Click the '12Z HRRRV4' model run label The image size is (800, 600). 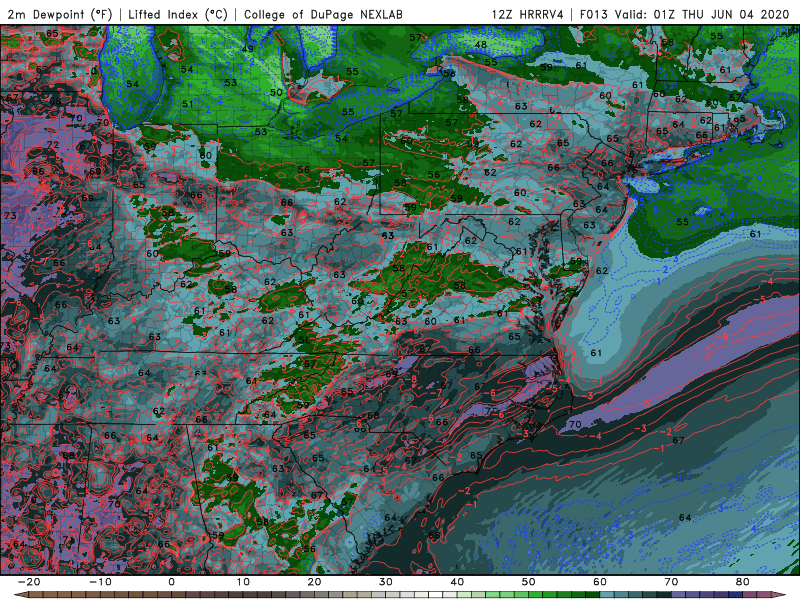point(528,14)
